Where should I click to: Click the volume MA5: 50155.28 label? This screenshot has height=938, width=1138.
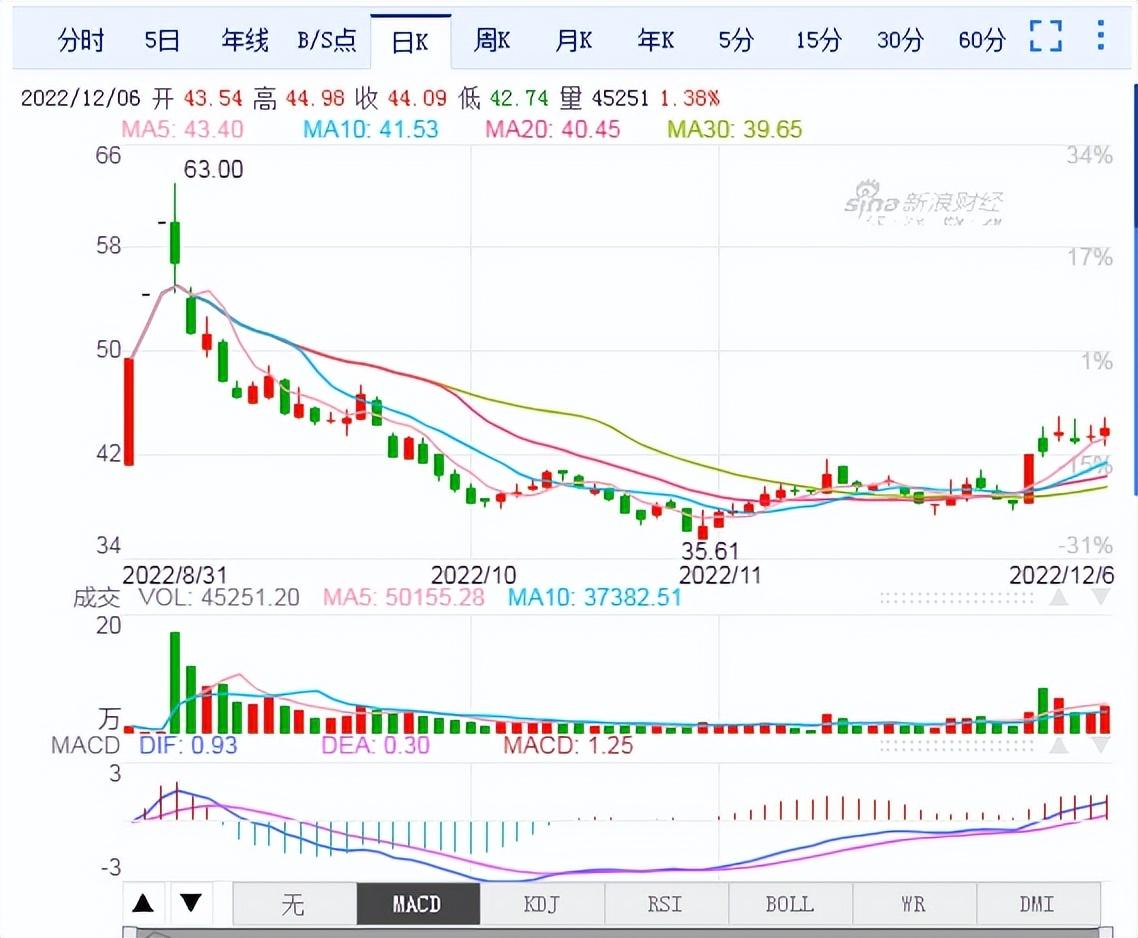pyautogui.click(x=404, y=598)
